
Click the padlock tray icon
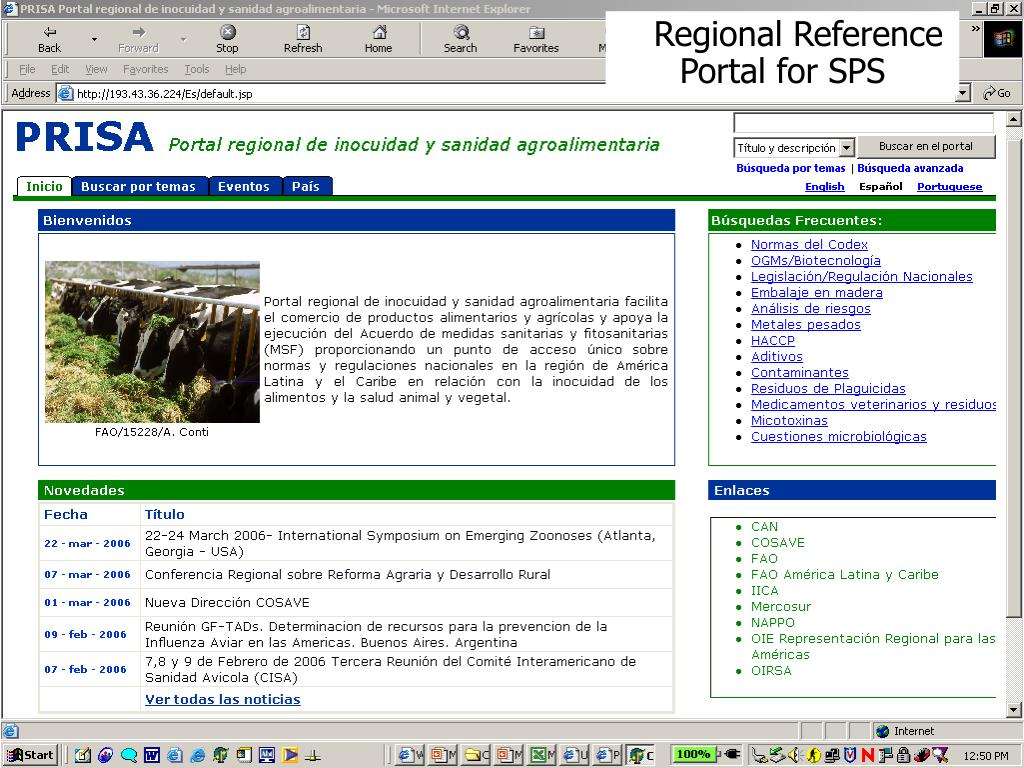pos(904,756)
